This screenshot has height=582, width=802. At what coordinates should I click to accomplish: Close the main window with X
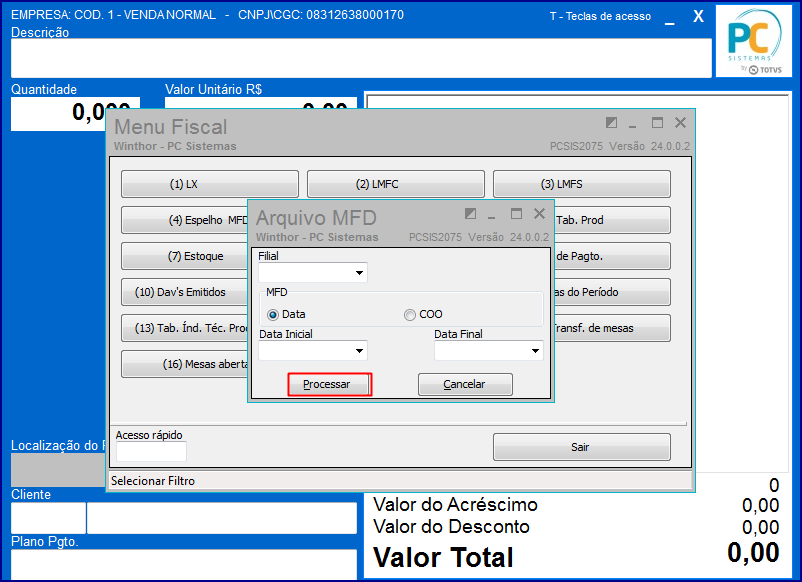(x=698, y=16)
